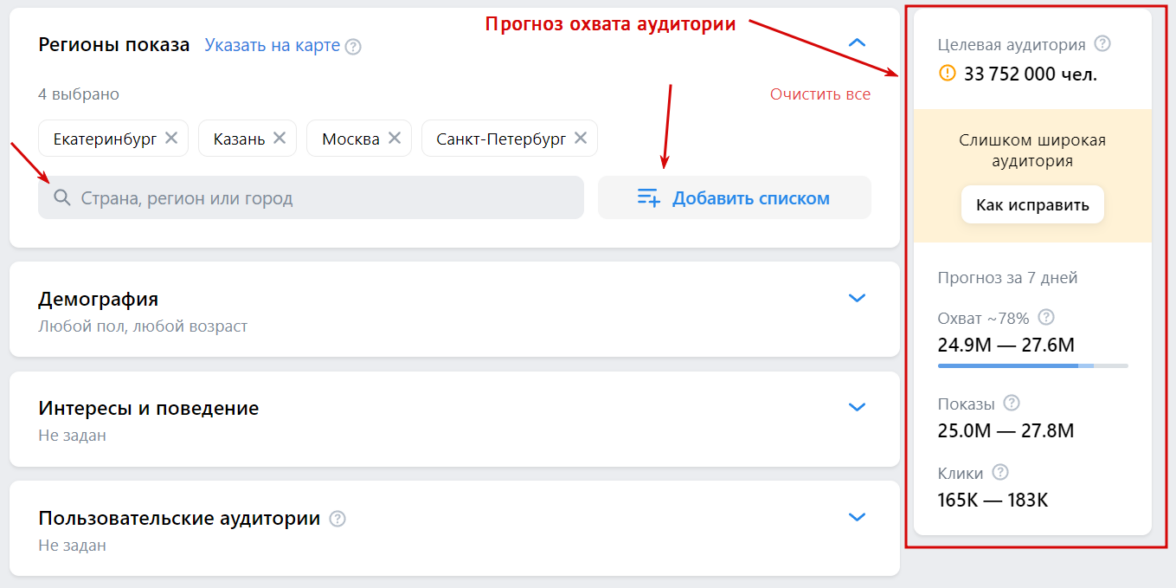Remove Санкт-Петербург region chip
The width and height of the screenshot is (1176, 588).
coord(580,138)
